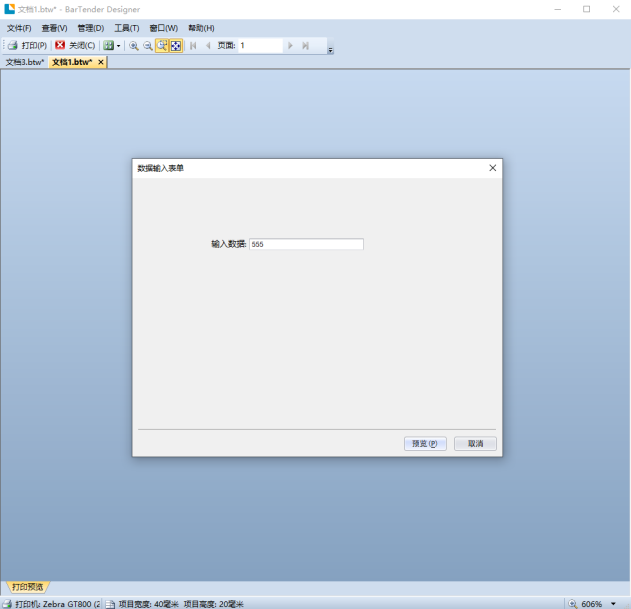Toggle the fit-to-window icon

click(176, 46)
